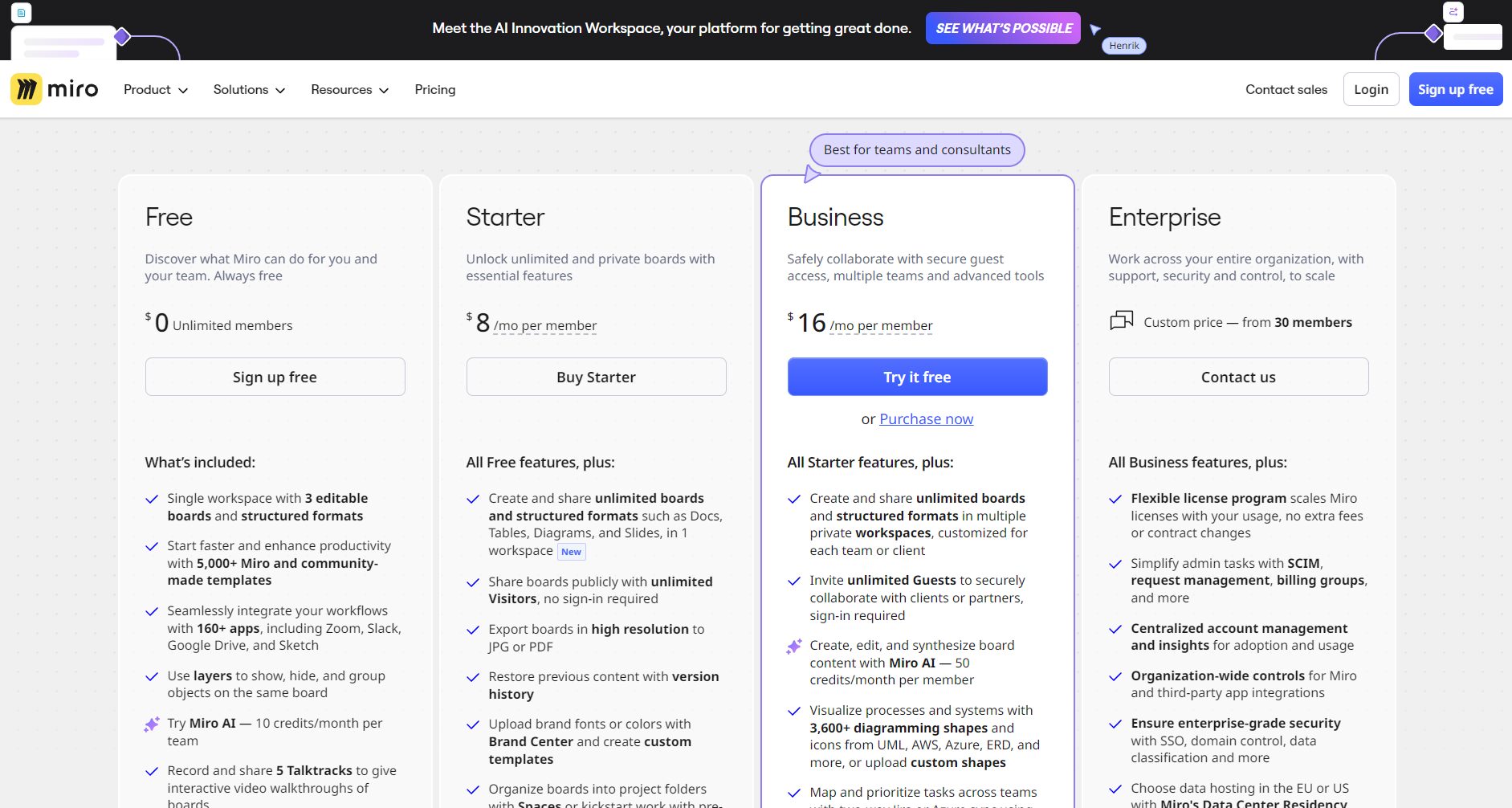Click the Enterprise custom price chat icon
The width and height of the screenshot is (1512, 808).
[1121, 321]
